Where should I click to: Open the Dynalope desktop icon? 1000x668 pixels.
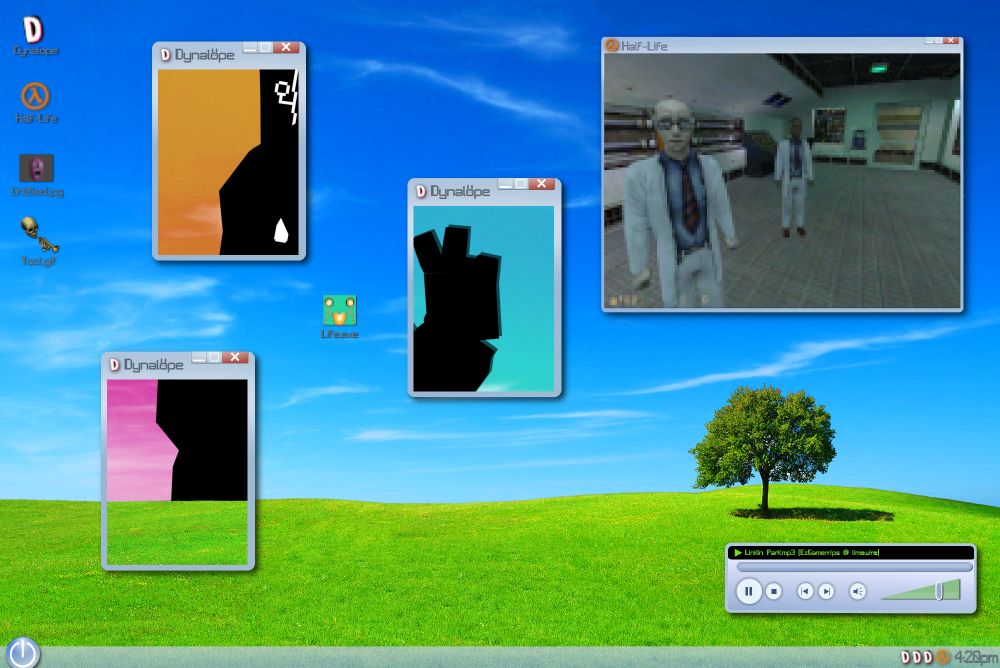pyautogui.click(x=33, y=35)
